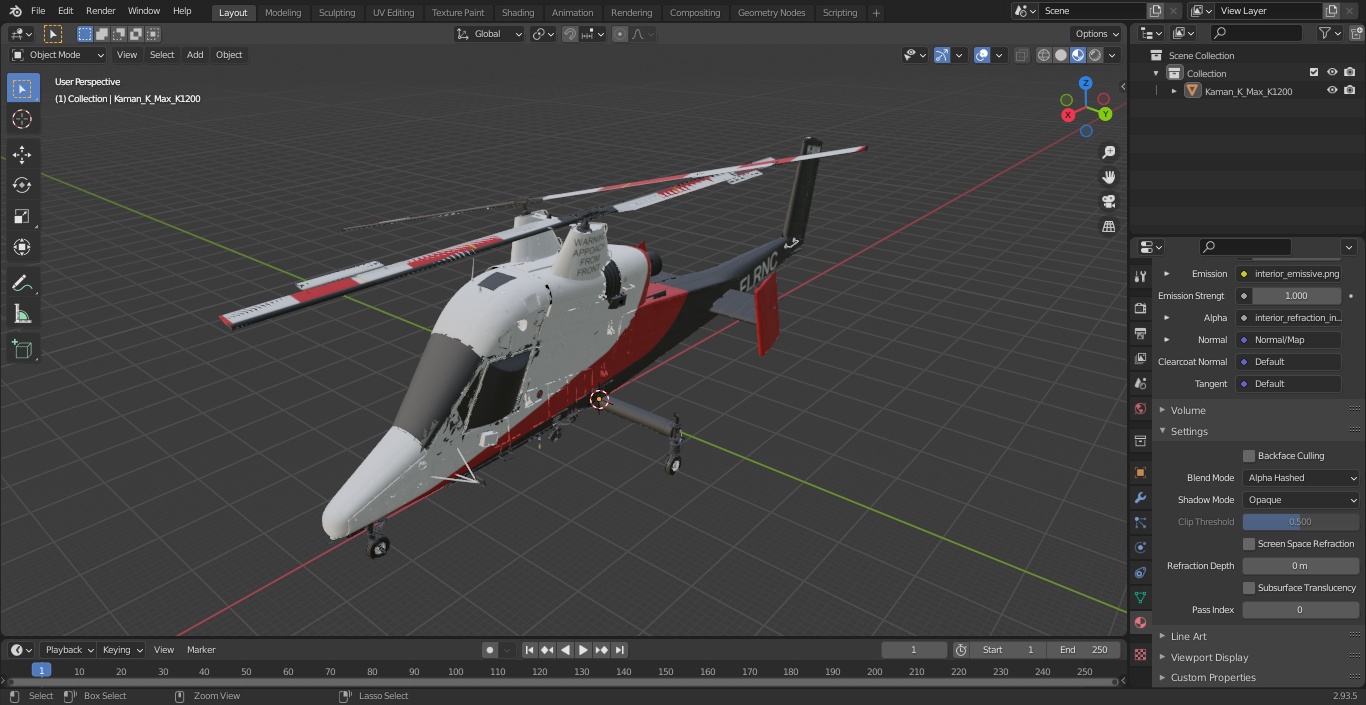
Task: Click the viewport zoom magnifier icon
Action: [1108, 152]
